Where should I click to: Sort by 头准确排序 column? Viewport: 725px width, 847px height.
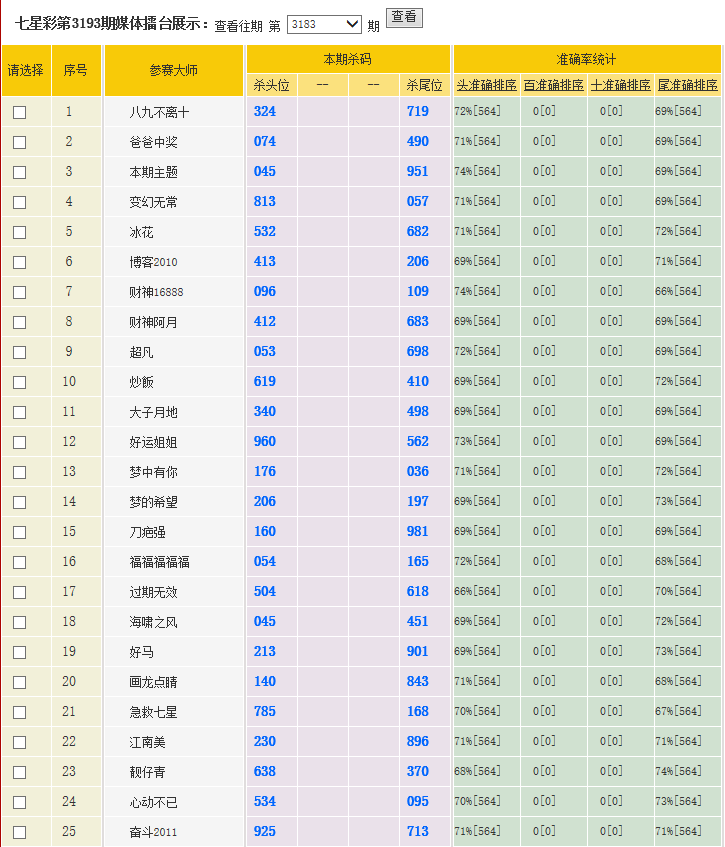pos(486,86)
